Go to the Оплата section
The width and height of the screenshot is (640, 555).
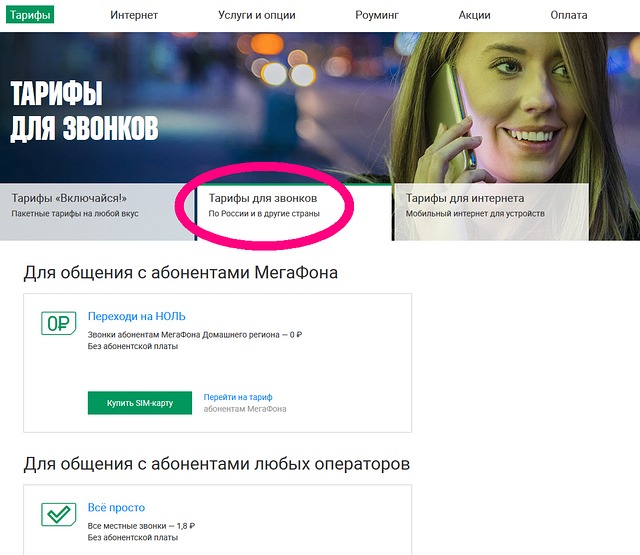569,15
